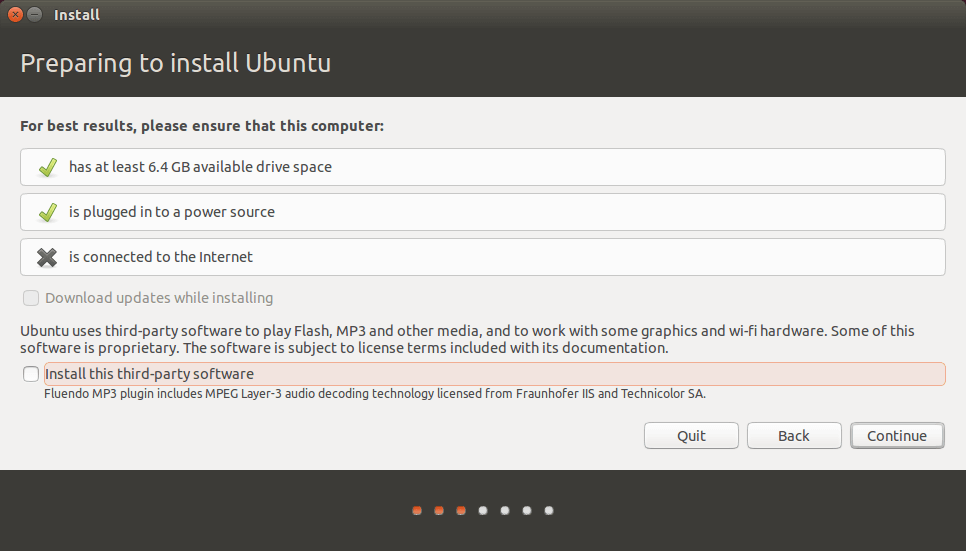Click the 'is connected to the Internet' row
966x551 pixels.
click(483, 257)
